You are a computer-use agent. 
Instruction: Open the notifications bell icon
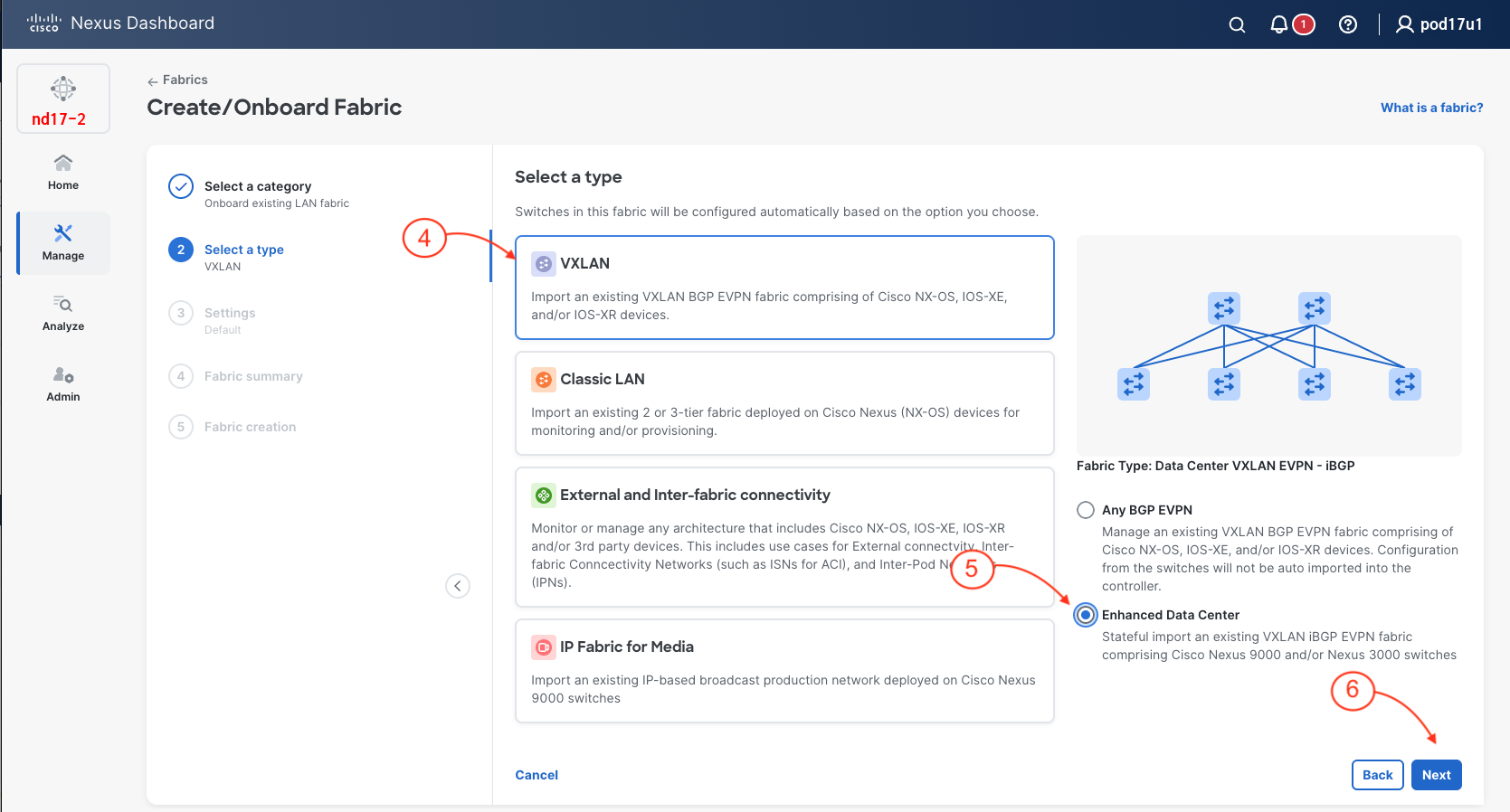[x=1279, y=25]
